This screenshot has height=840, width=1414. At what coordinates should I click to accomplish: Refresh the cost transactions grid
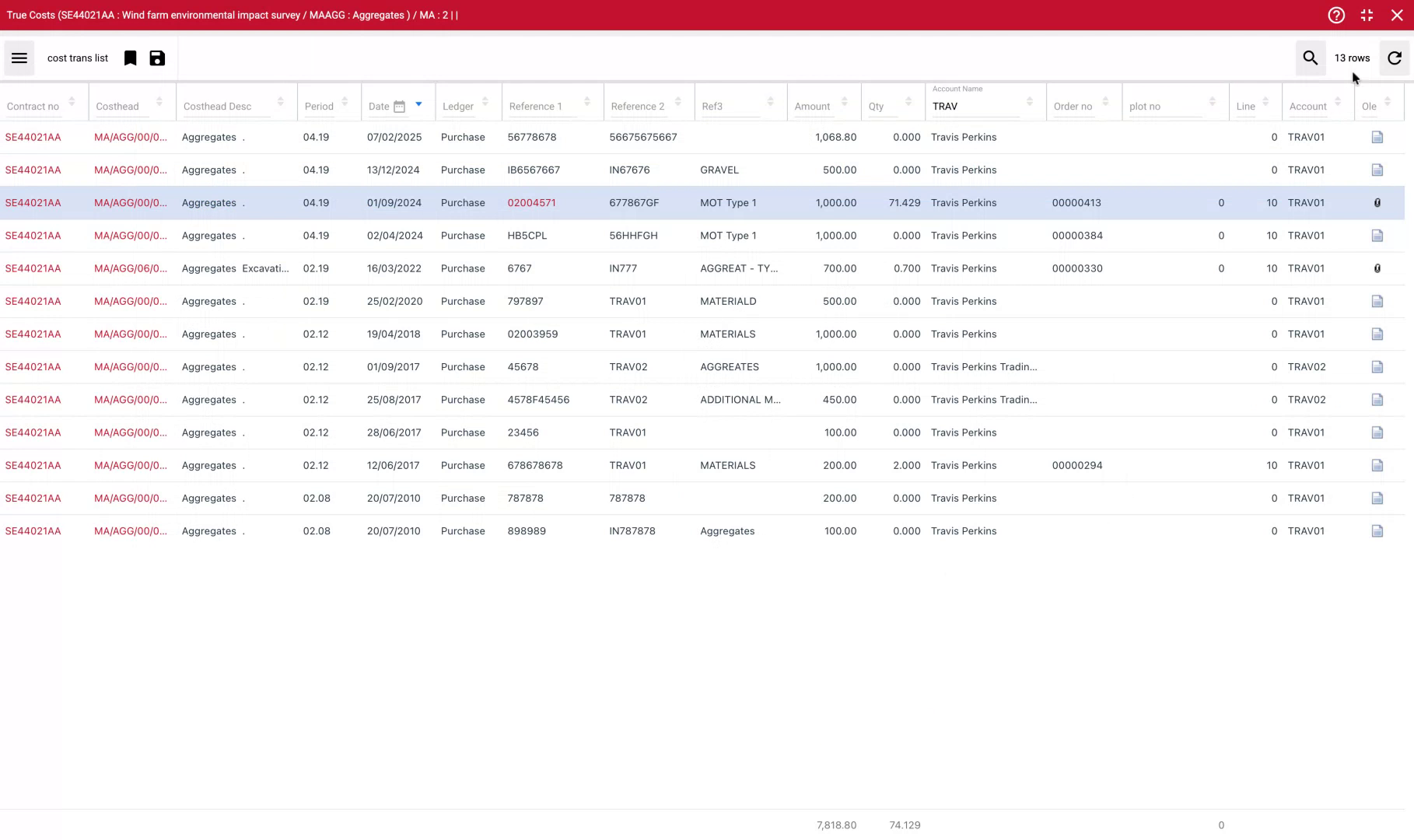click(x=1394, y=58)
